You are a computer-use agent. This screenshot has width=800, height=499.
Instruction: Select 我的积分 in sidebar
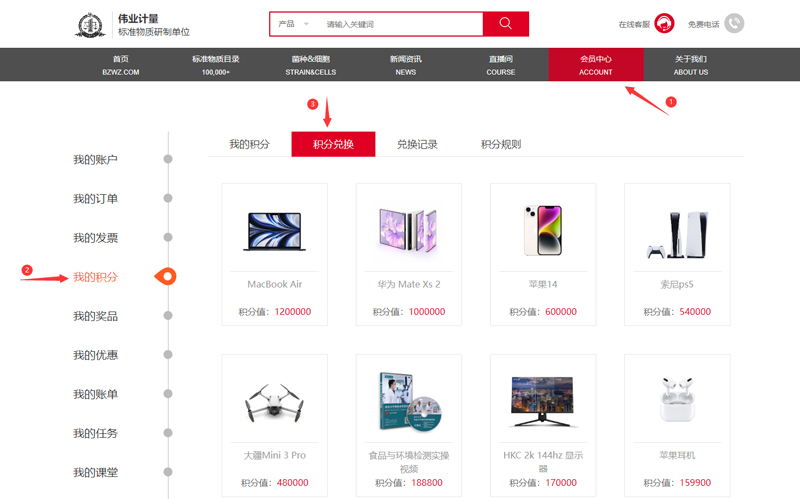95,277
